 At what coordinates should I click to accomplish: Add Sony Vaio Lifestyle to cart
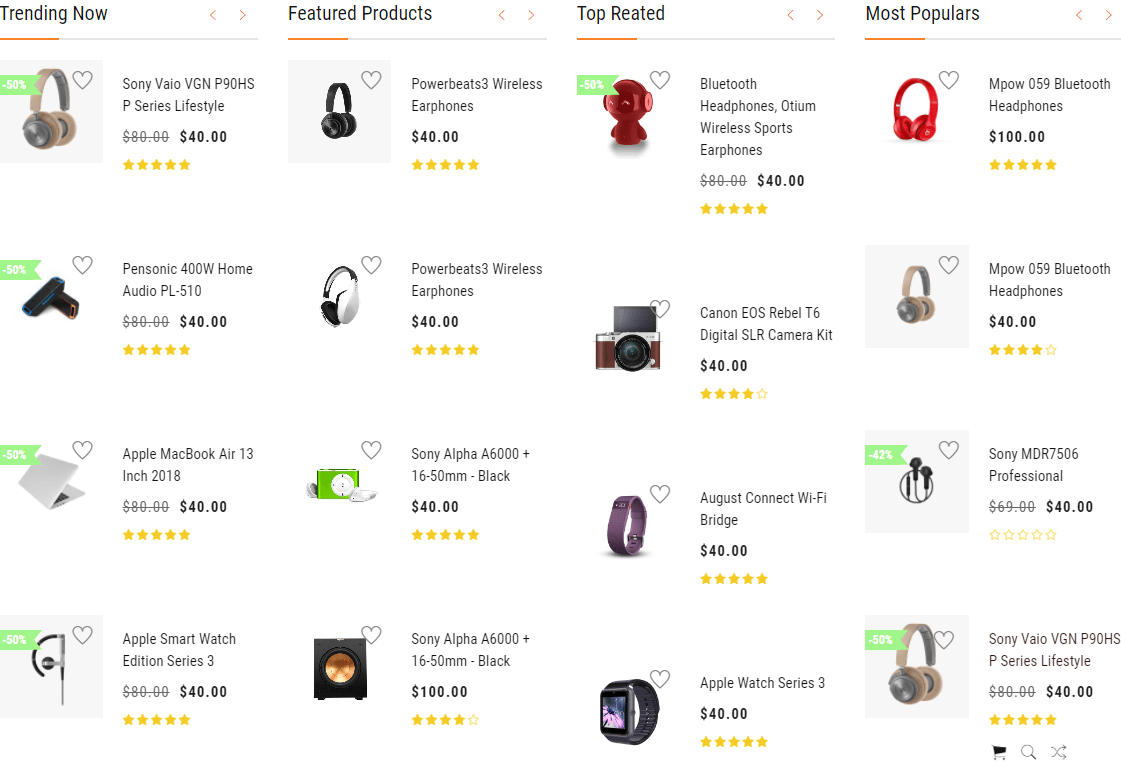coord(998,752)
